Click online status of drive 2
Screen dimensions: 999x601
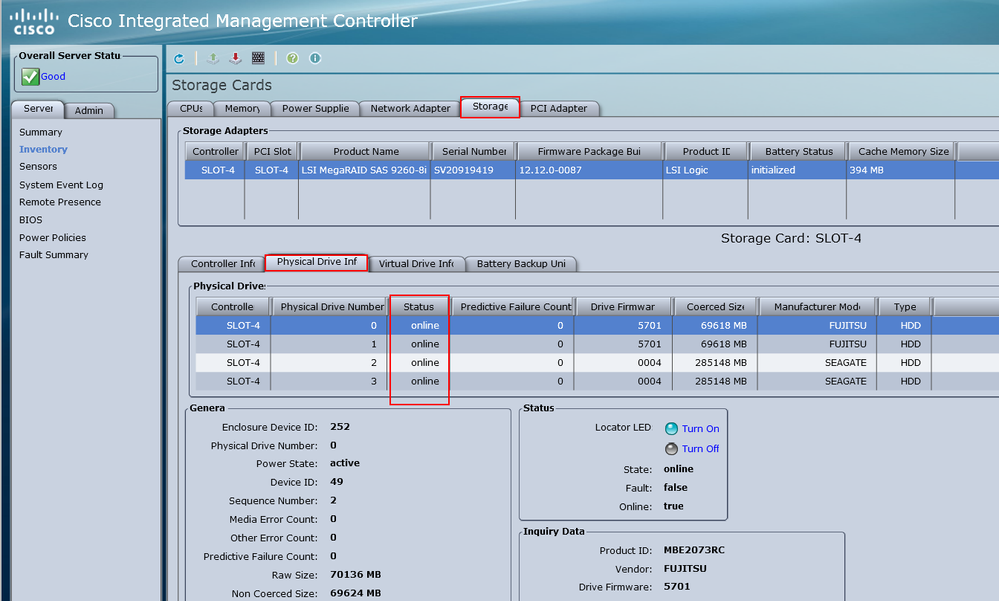coord(425,363)
